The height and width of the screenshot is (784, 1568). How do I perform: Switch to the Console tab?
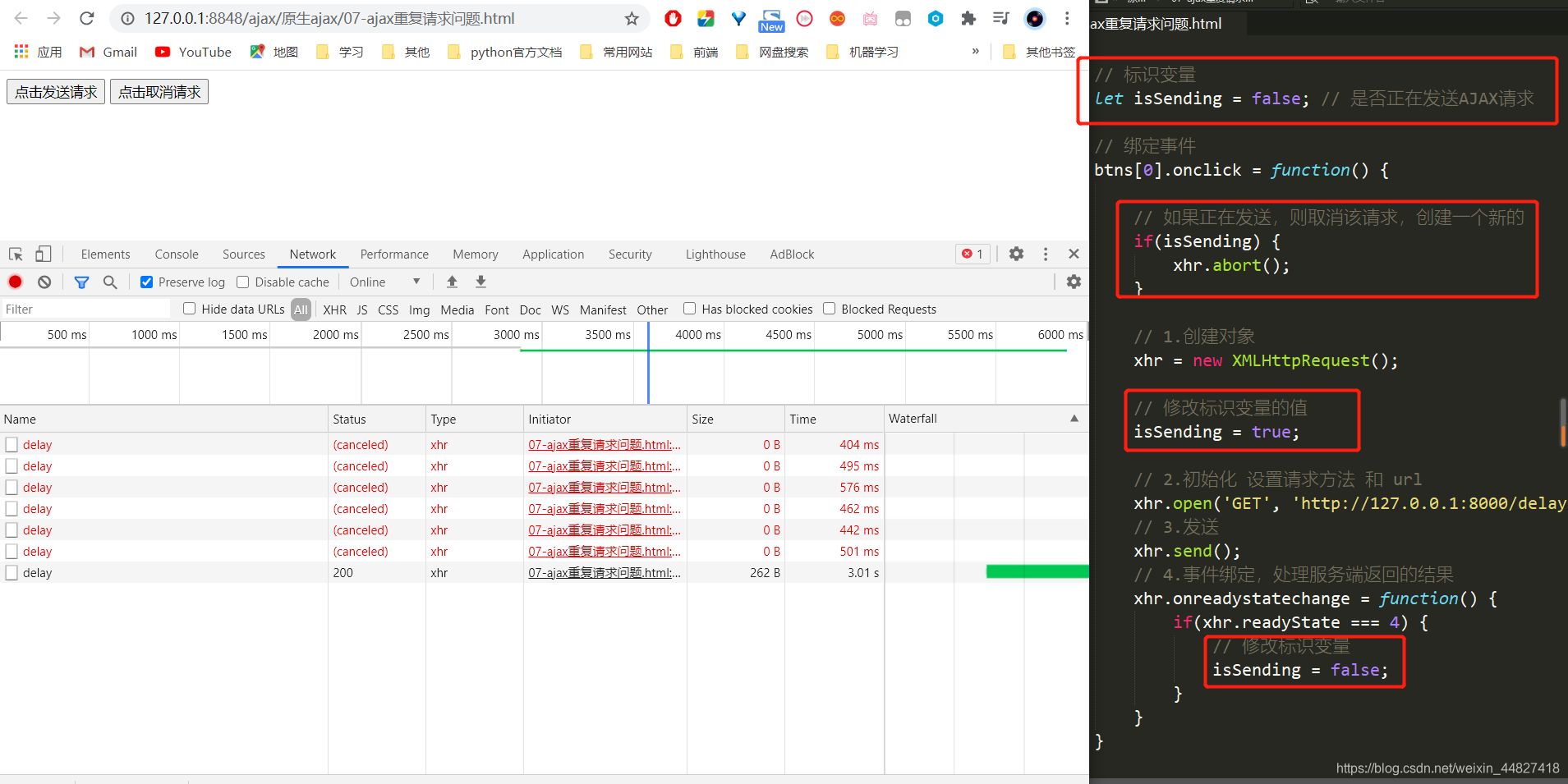(177, 254)
